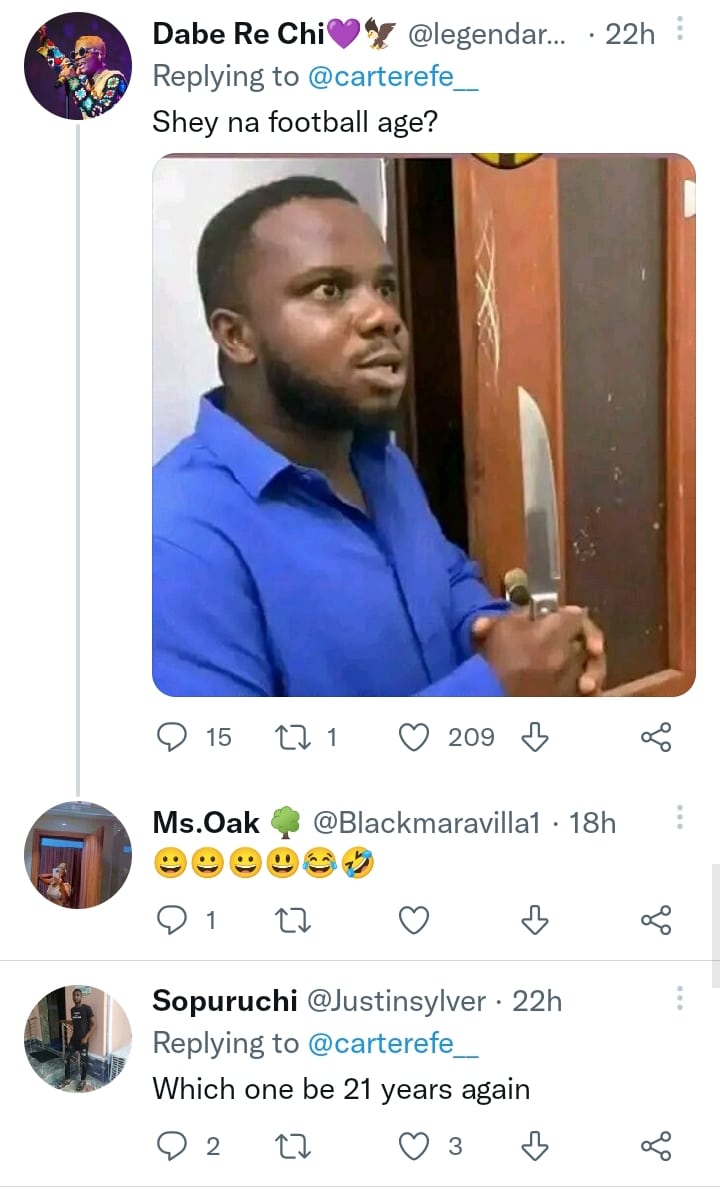Download icon under Dabe Re Chi's tweet
Screen dimensions: 720x1189
(x=535, y=738)
